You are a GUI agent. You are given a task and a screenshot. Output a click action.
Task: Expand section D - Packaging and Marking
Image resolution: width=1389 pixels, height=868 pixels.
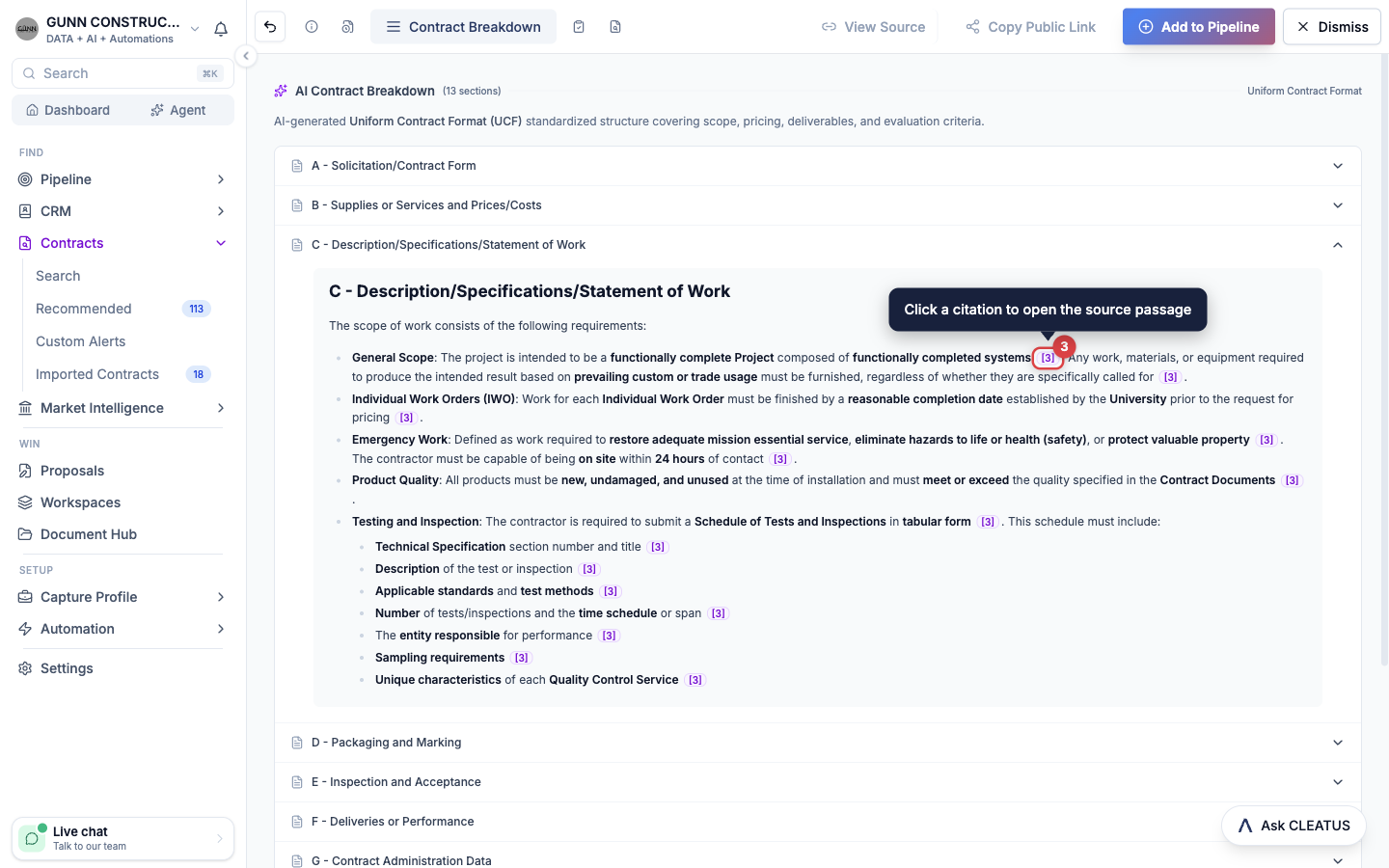pos(817,743)
